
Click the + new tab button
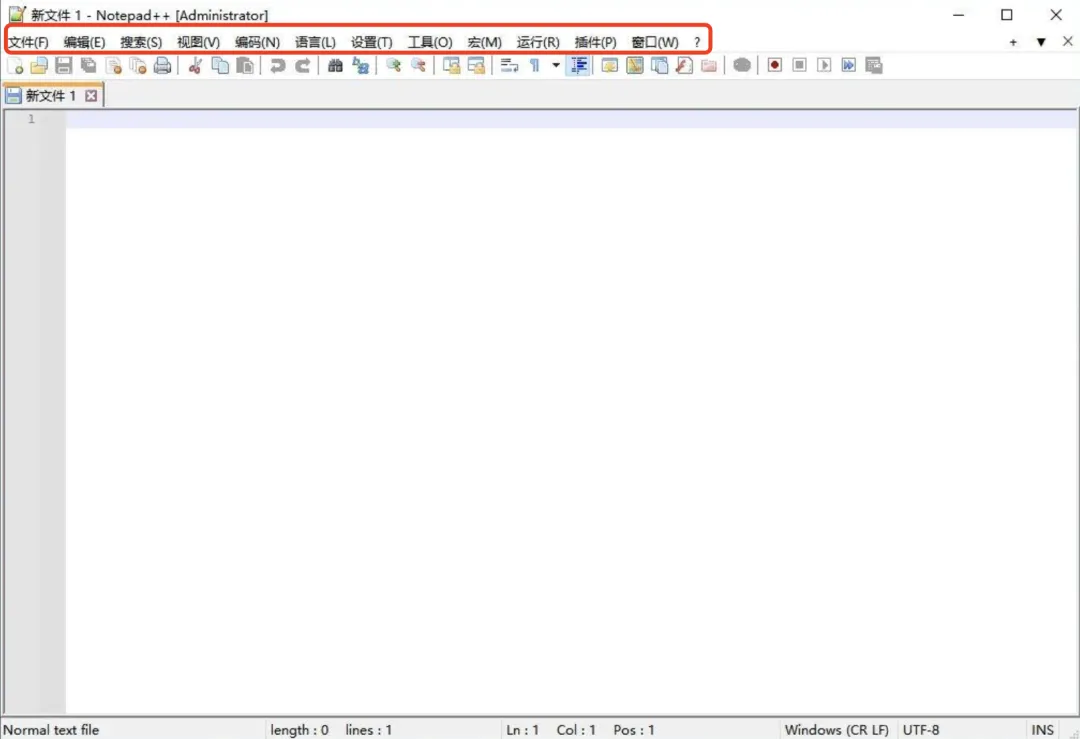1013,42
